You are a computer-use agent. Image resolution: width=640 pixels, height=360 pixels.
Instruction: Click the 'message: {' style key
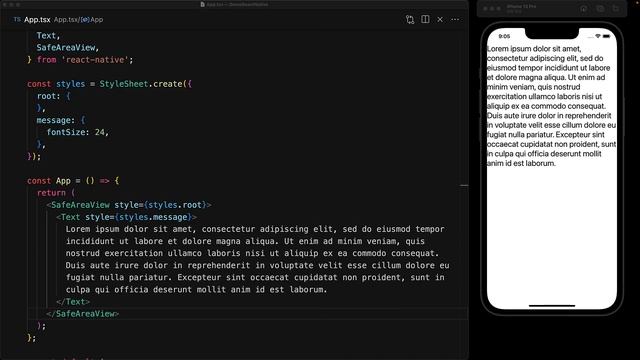point(61,120)
